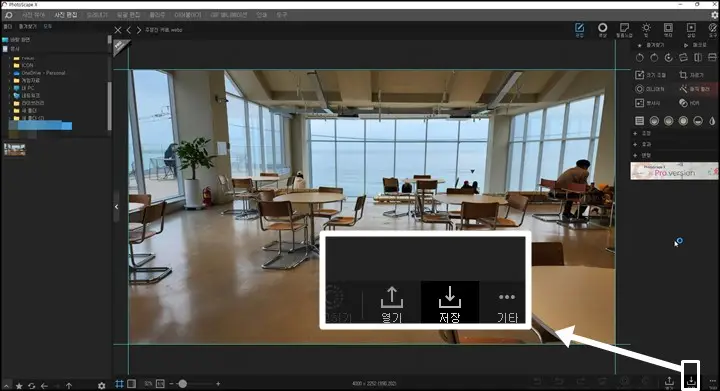Click the water-drop blur icon
720x391 pixels.
point(712,121)
